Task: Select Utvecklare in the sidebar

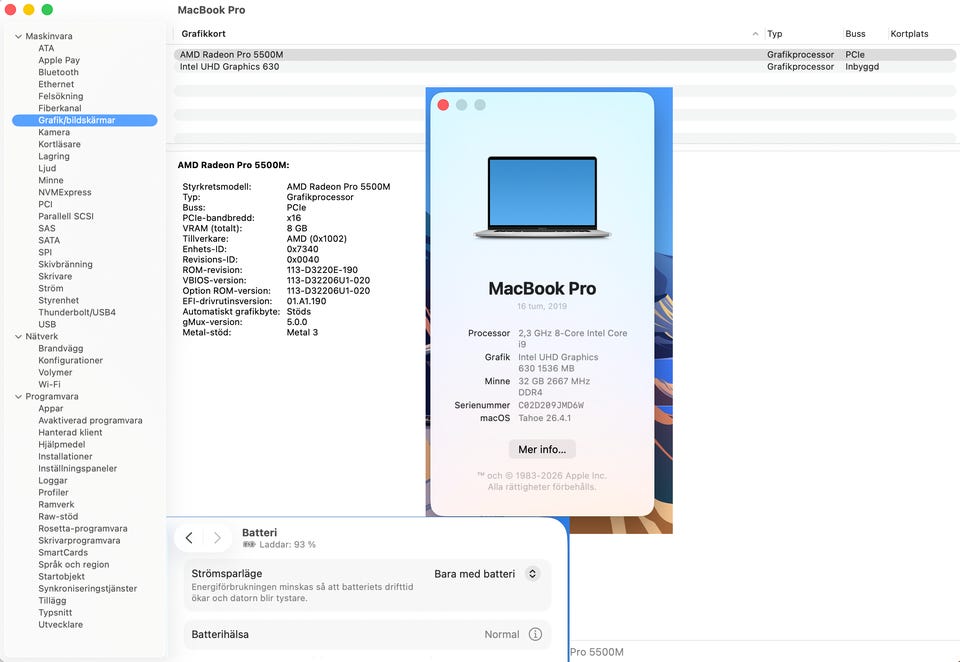Action: [61, 625]
